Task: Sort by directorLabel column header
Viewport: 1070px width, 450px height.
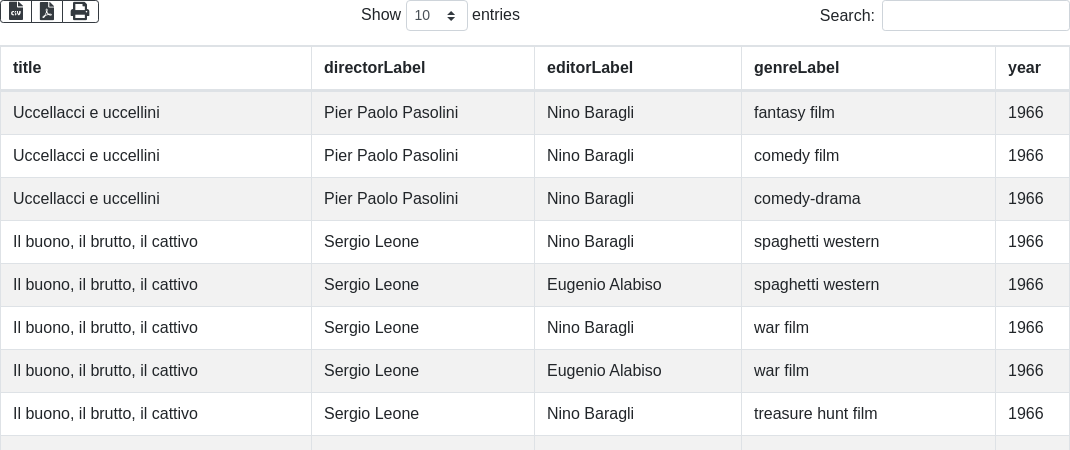Action: click(x=423, y=68)
